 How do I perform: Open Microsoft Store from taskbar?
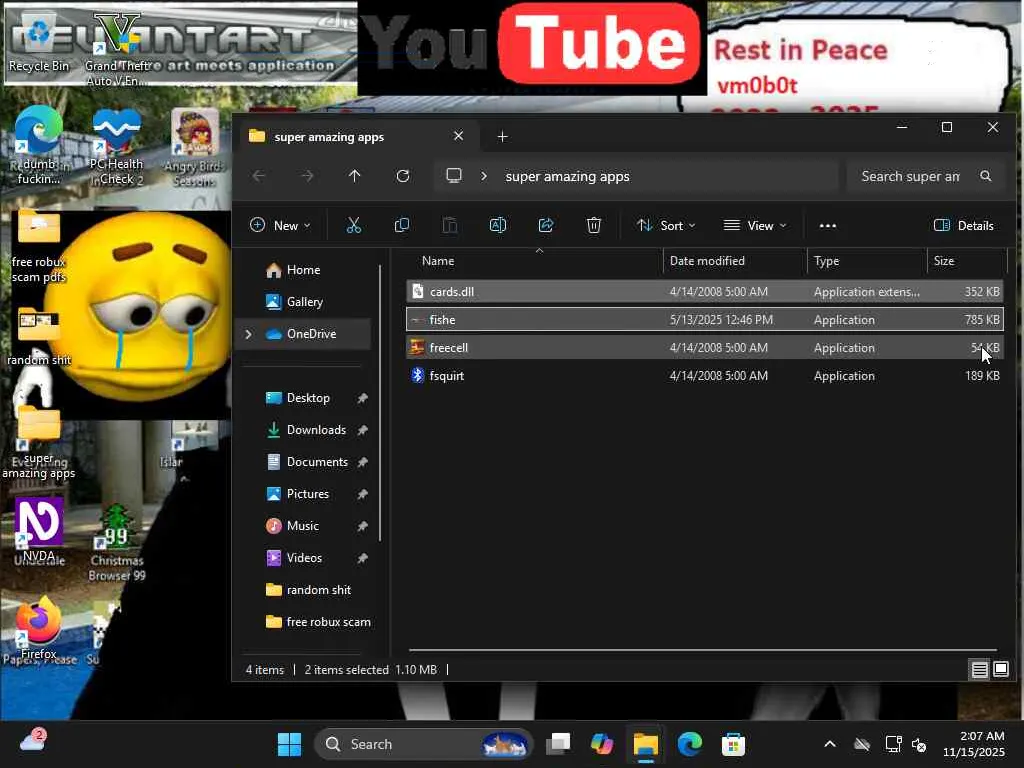tap(733, 744)
